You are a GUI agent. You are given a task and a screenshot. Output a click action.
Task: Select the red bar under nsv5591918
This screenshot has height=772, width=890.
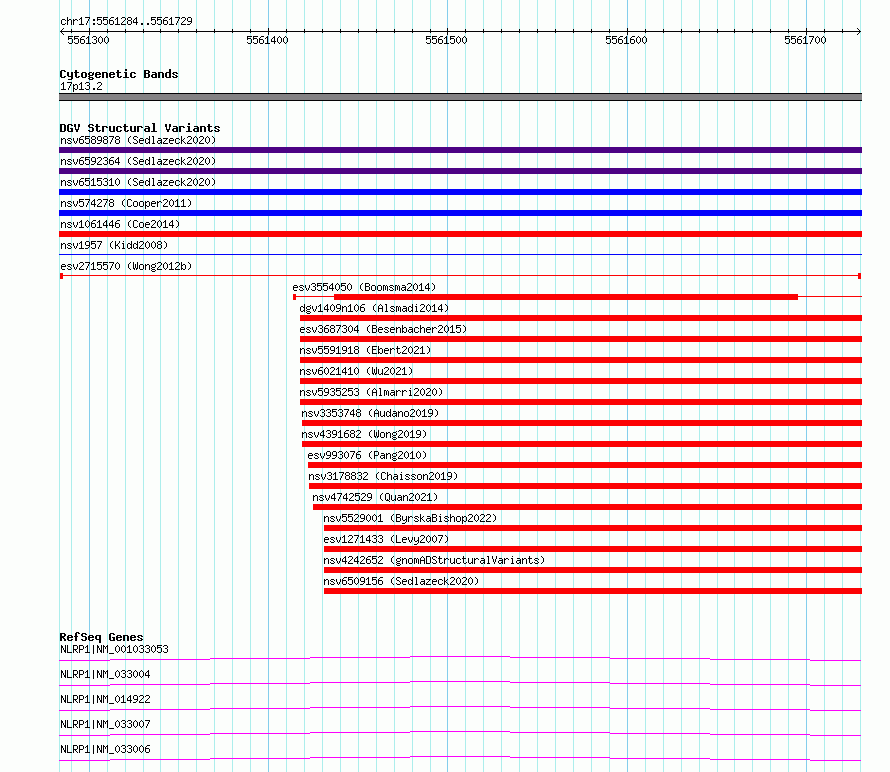(581, 360)
